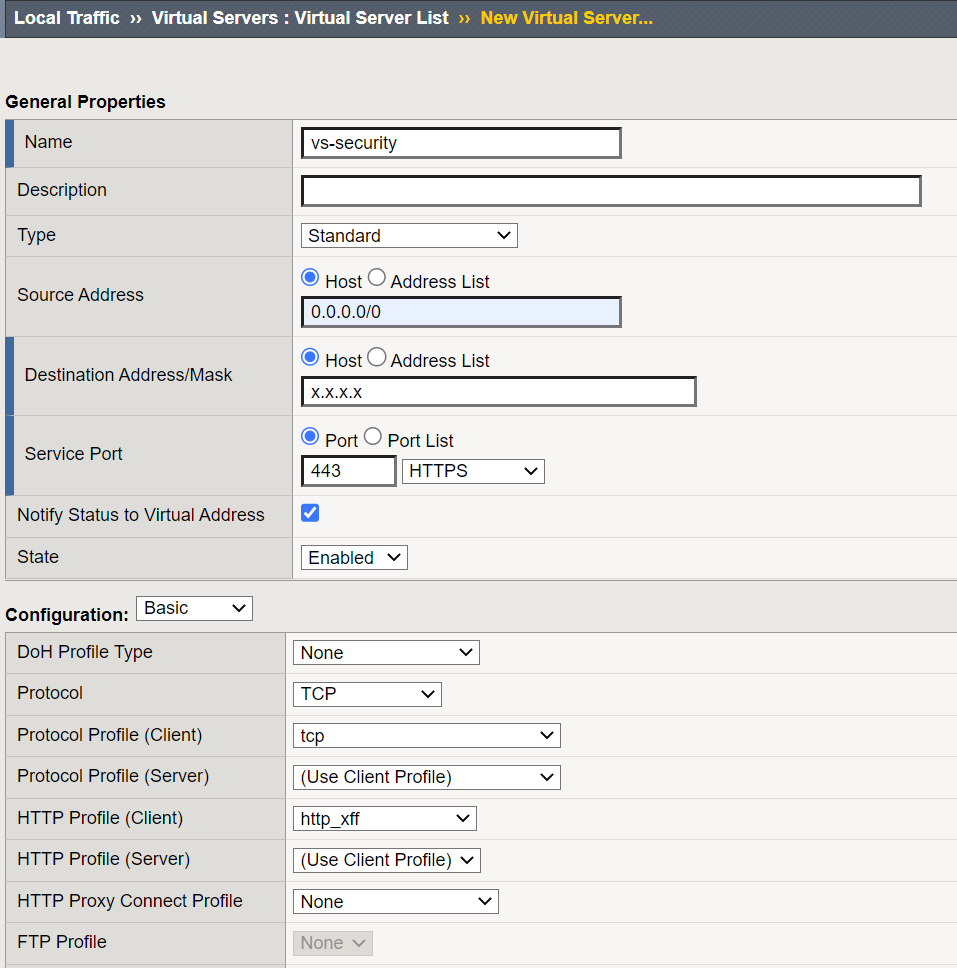Select the Port List radio button
The height and width of the screenshot is (968, 957).
pos(373,436)
